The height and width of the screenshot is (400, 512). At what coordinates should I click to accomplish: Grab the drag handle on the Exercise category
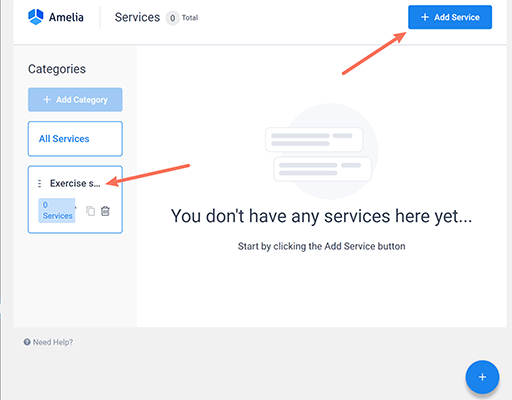pyautogui.click(x=40, y=183)
